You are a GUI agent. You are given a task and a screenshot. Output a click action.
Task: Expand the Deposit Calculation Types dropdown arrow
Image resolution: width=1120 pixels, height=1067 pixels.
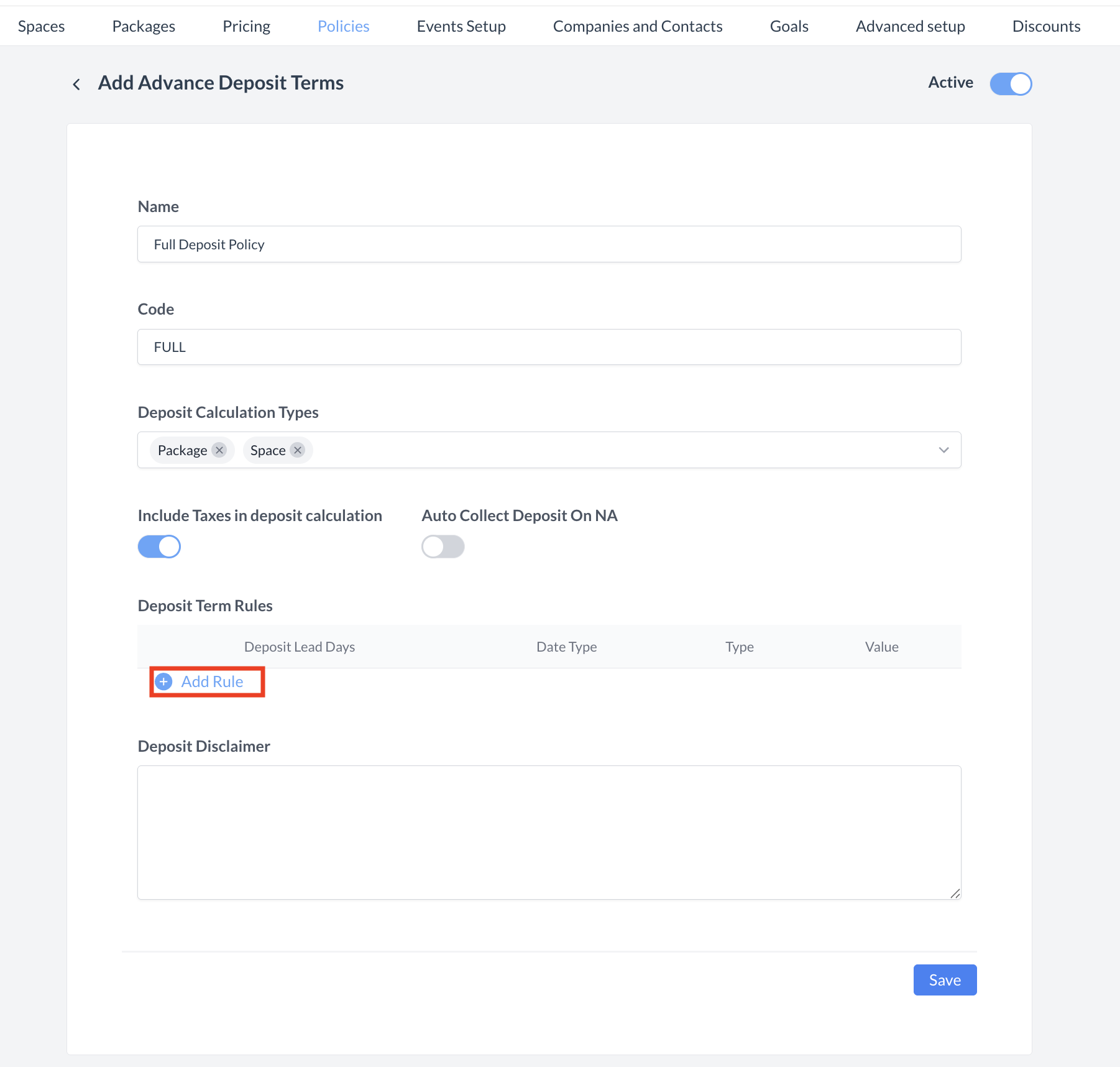[x=943, y=450]
